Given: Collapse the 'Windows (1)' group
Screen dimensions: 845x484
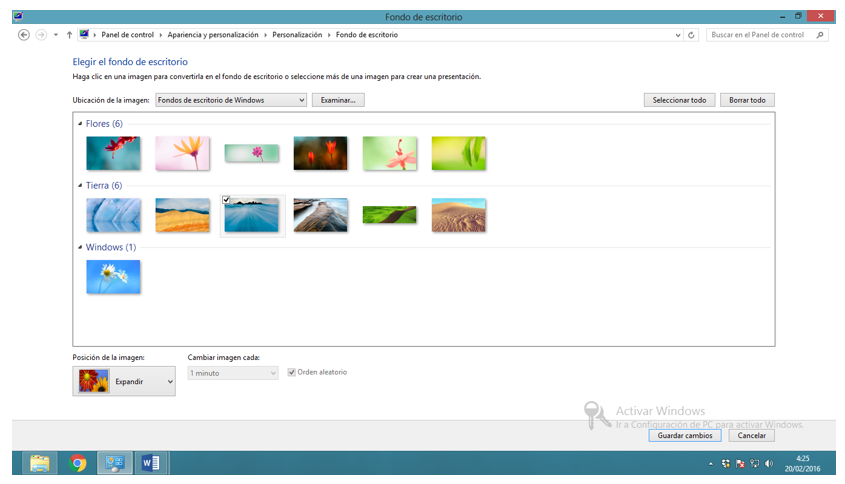Looking at the screenshot, I should click(x=80, y=247).
